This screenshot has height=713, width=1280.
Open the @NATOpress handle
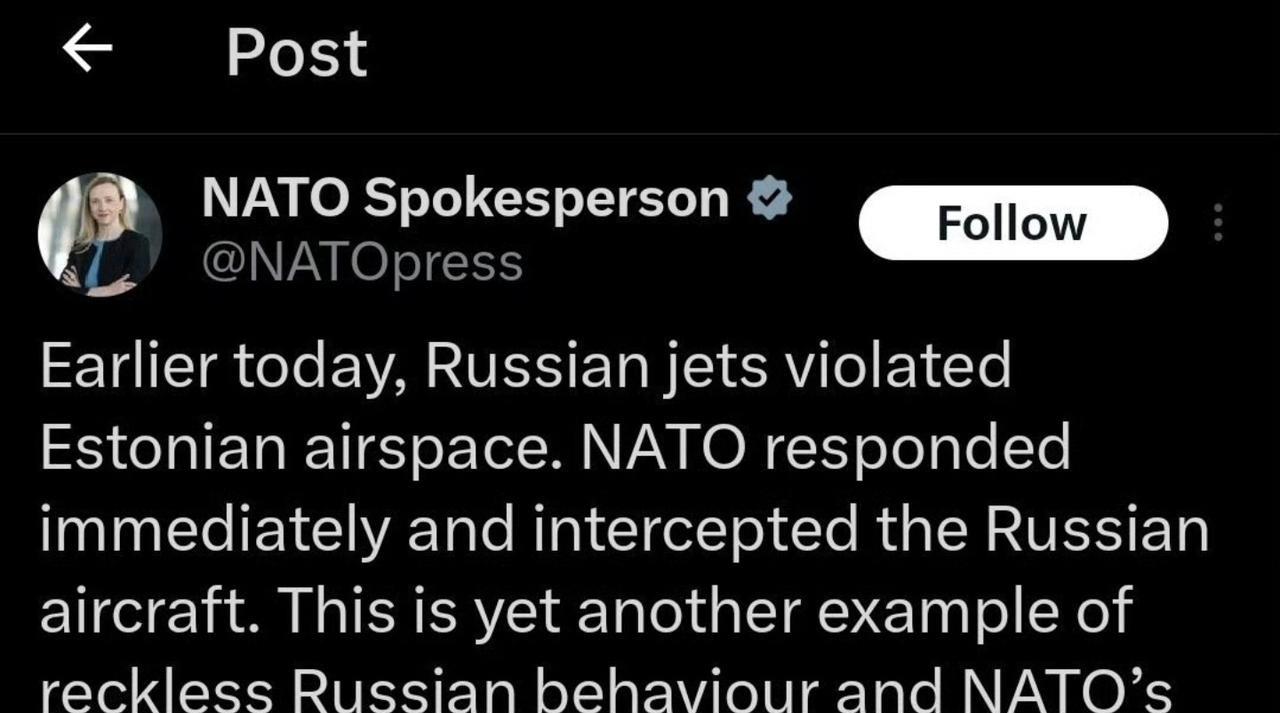click(x=362, y=264)
